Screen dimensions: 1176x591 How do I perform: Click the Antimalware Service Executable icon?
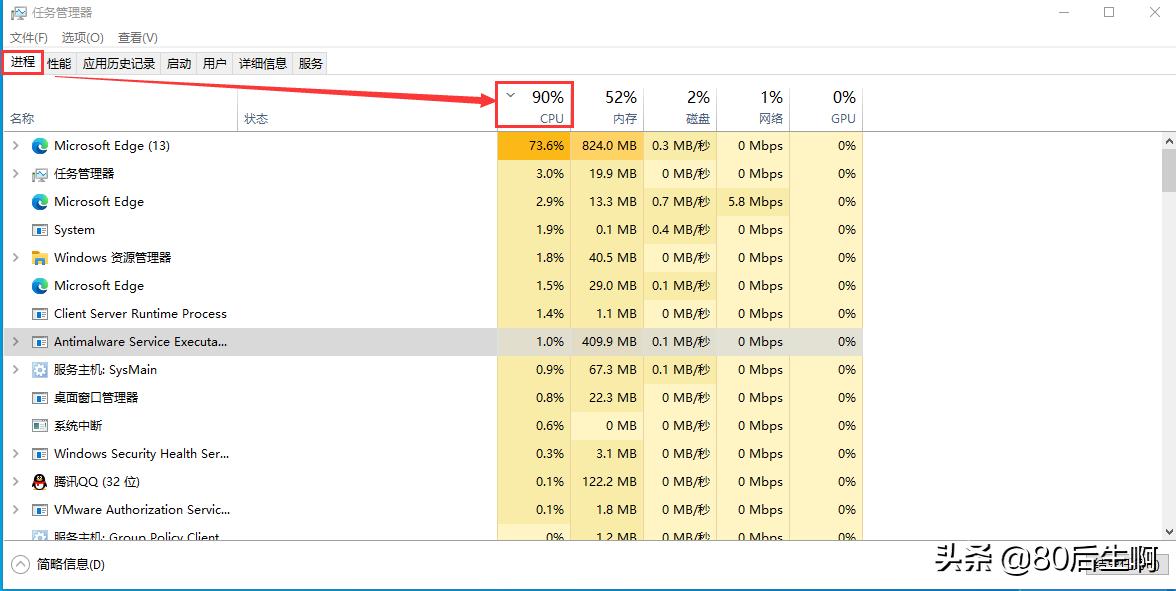click(40, 342)
